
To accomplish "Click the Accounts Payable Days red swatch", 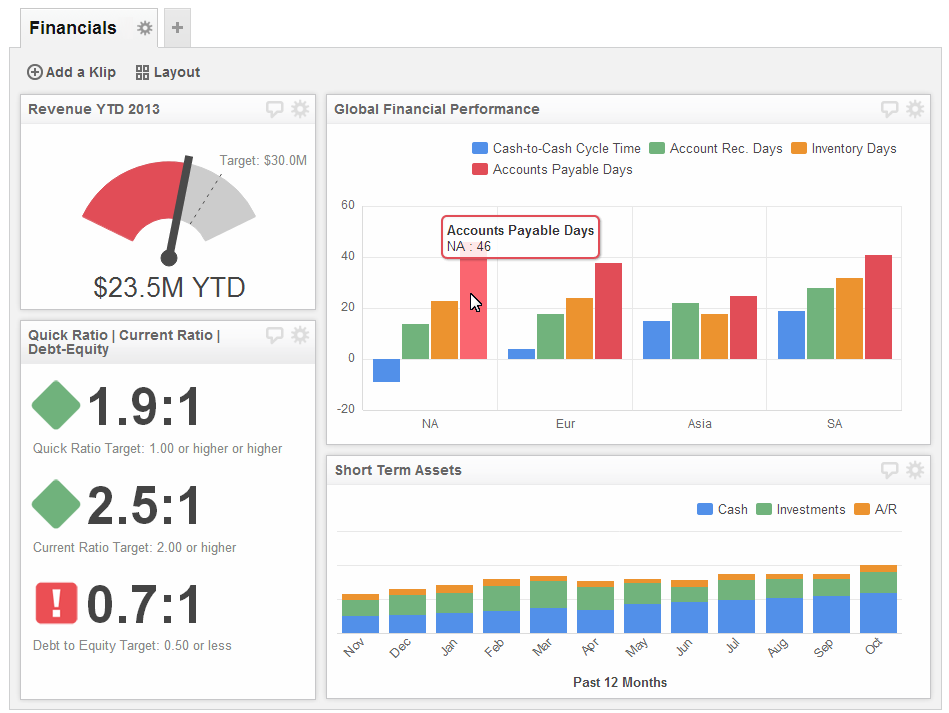I will point(480,170).
